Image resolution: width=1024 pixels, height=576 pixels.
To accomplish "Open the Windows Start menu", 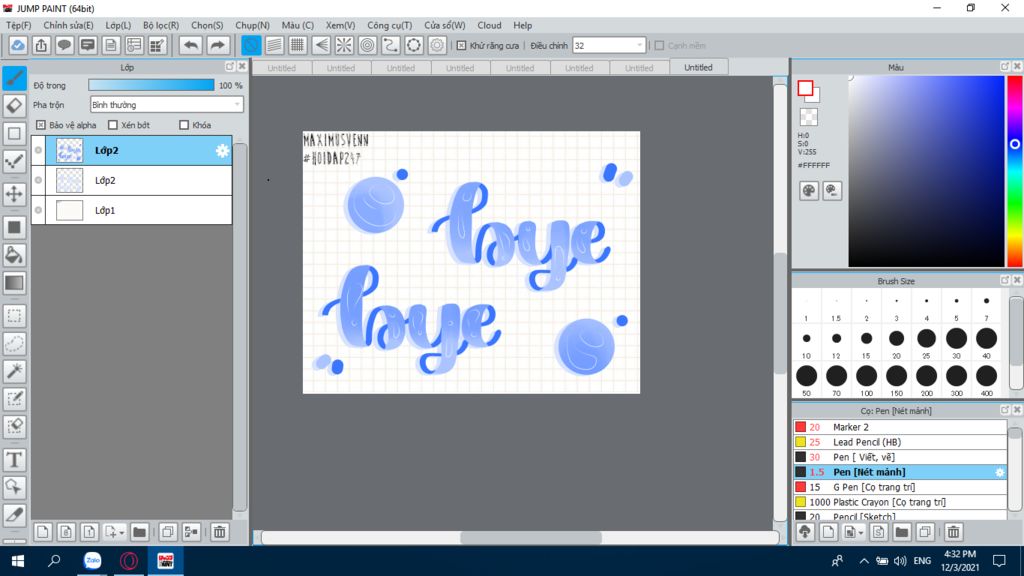I will [x=18, y=561].
